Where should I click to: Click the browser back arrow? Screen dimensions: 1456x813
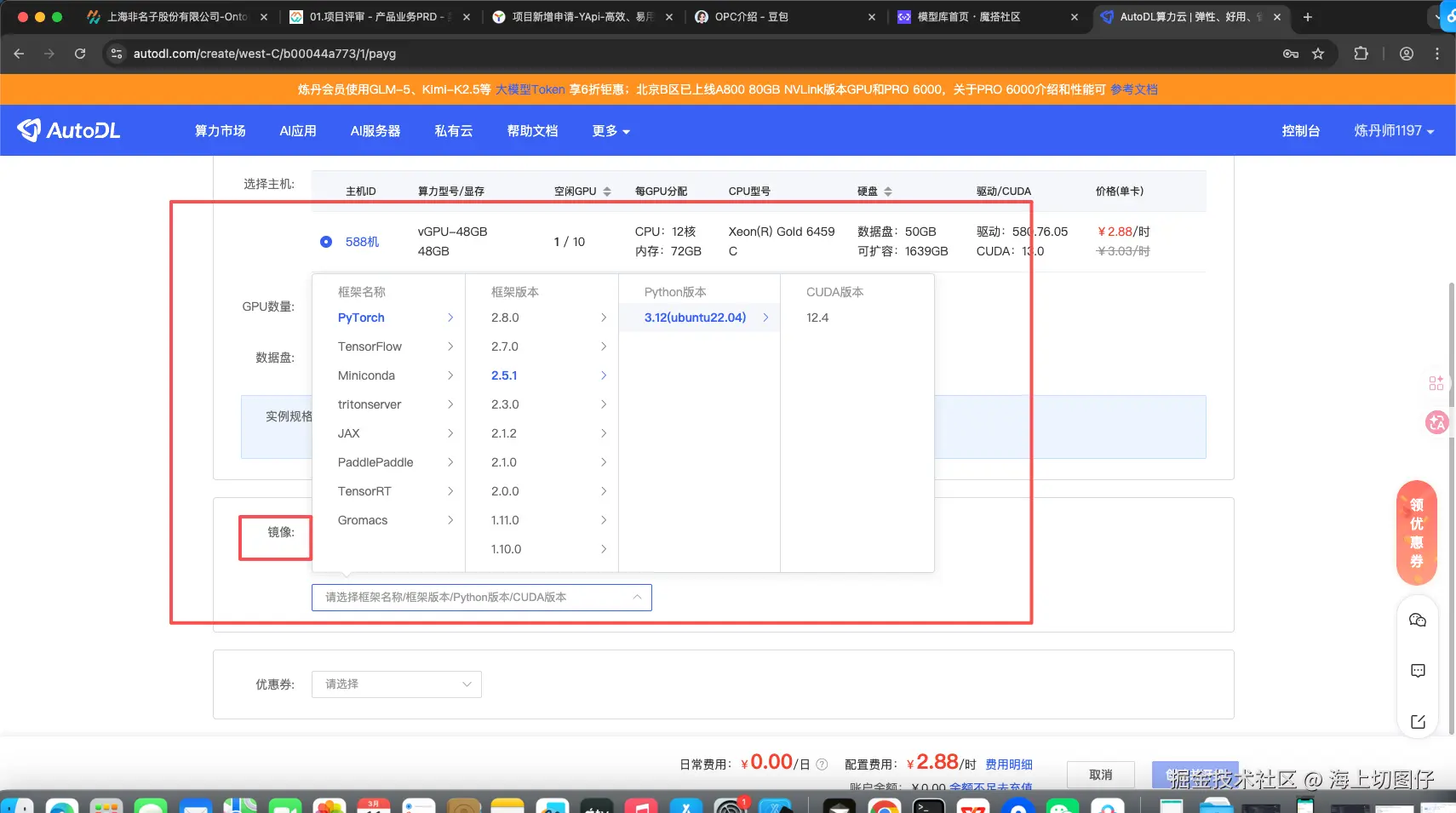coord(19,54)
